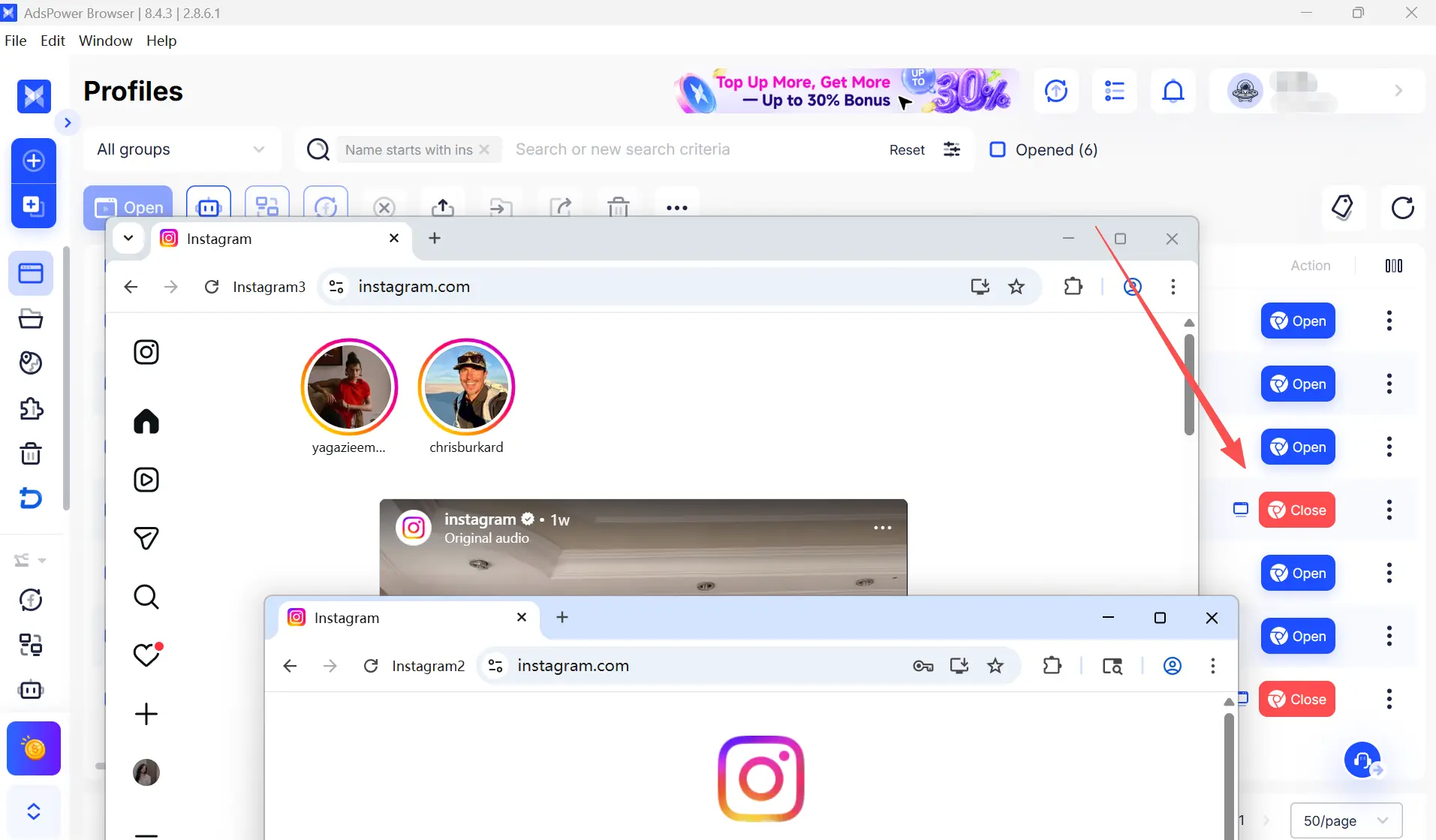Click the first red Close button in Action column

pyautogui.click(x=1297, y=510)
